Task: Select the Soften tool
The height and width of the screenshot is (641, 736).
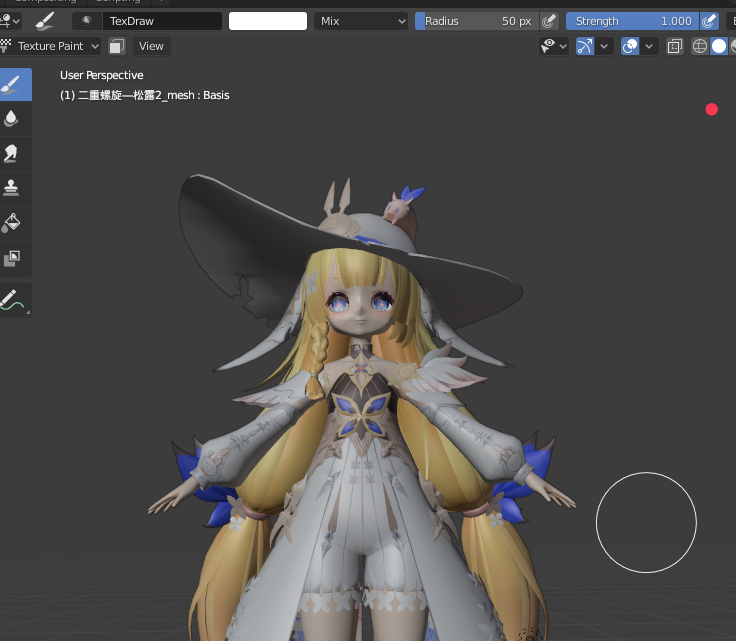Action: pos(11,119)
